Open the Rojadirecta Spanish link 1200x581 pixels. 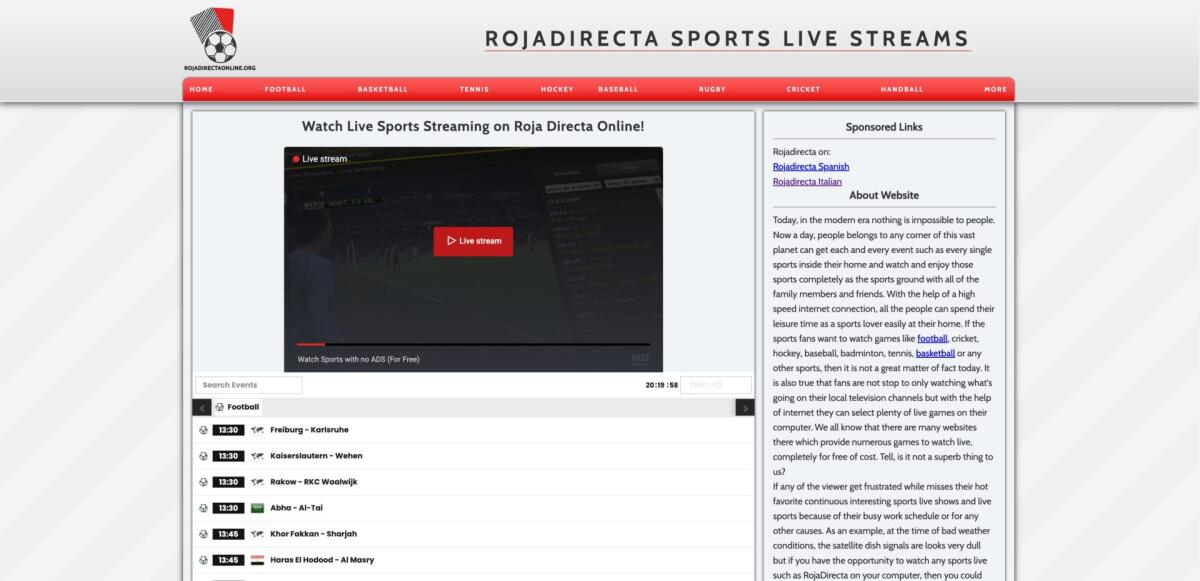click(810, 166)
